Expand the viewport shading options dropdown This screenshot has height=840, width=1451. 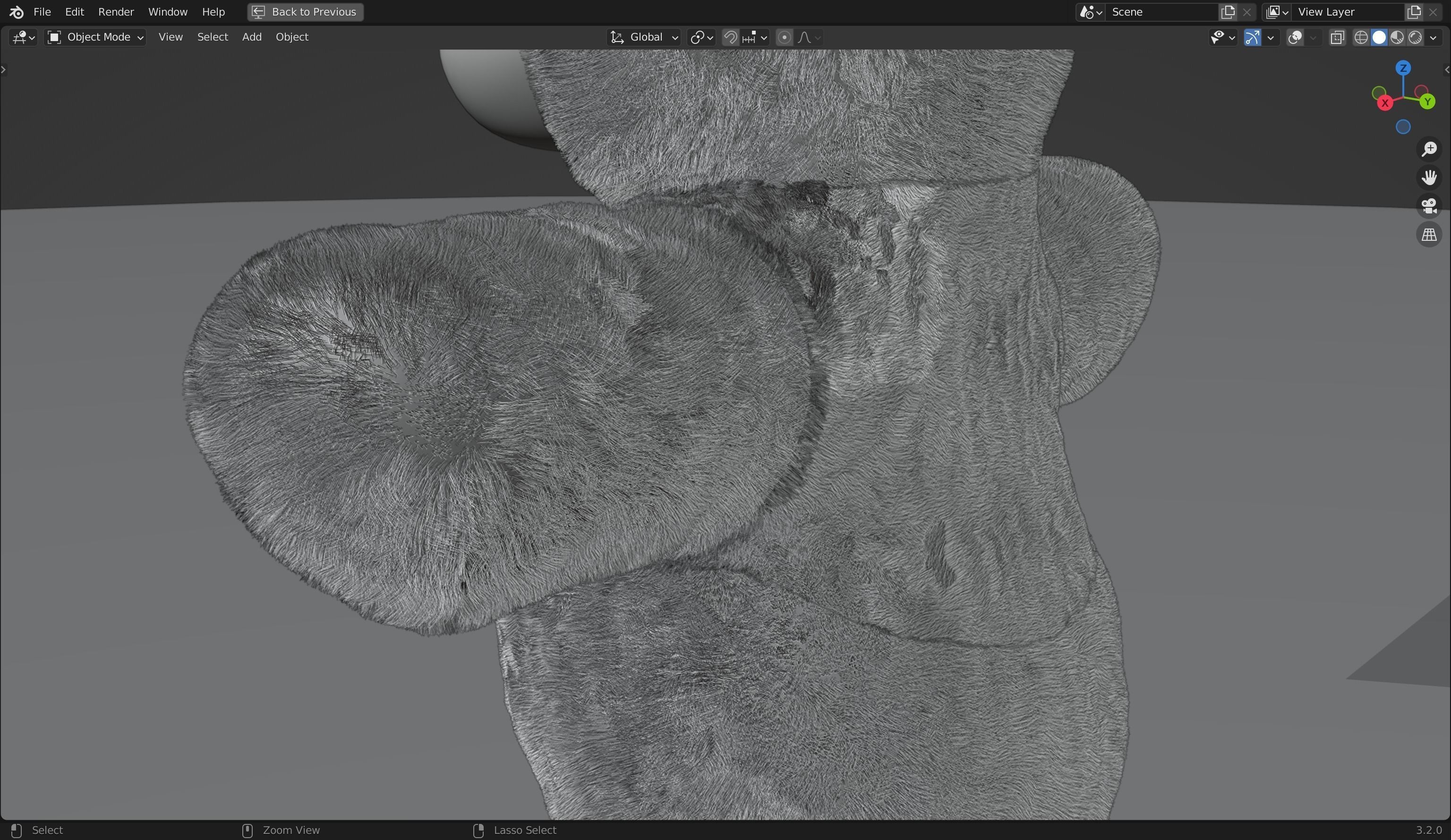tap(1433, 37)
